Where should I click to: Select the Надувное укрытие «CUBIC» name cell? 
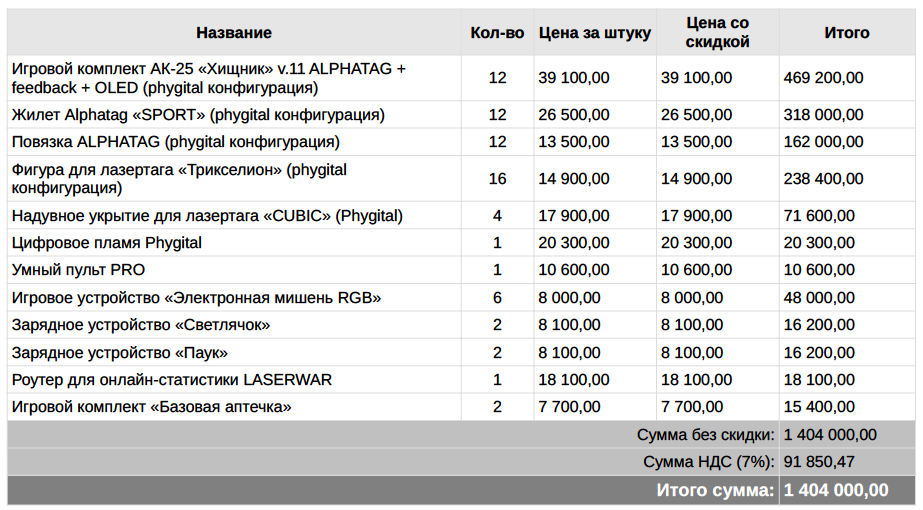(x=207, y=216)
